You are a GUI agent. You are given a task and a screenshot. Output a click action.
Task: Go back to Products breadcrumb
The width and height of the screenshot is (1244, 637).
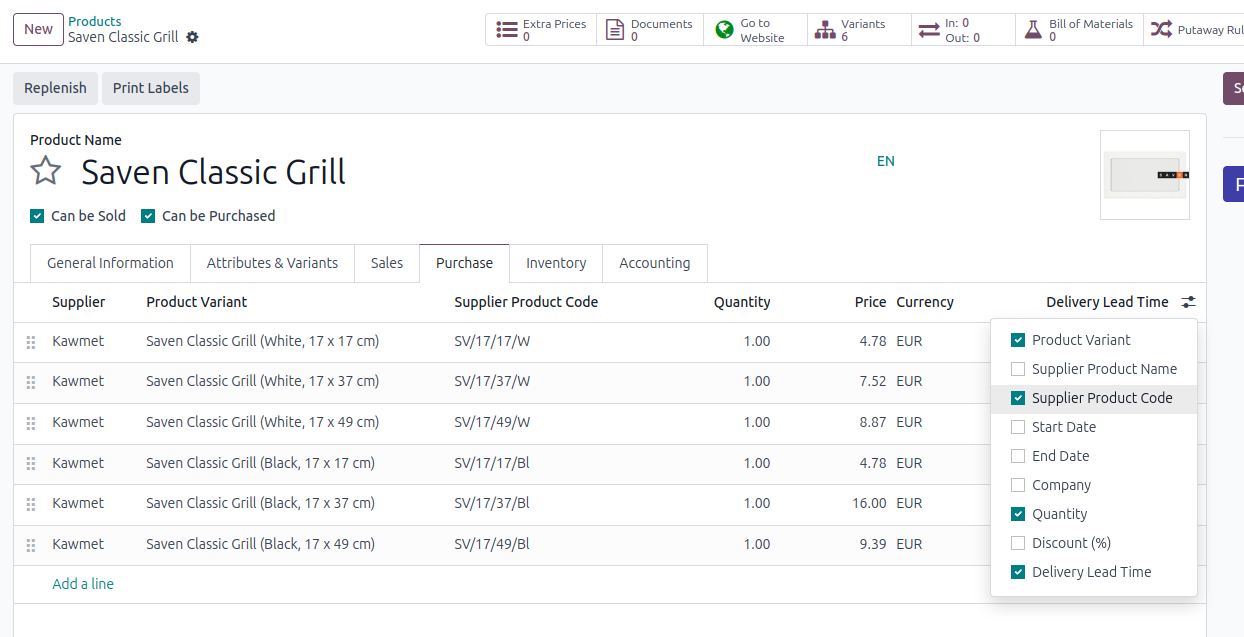pos(95,21)
